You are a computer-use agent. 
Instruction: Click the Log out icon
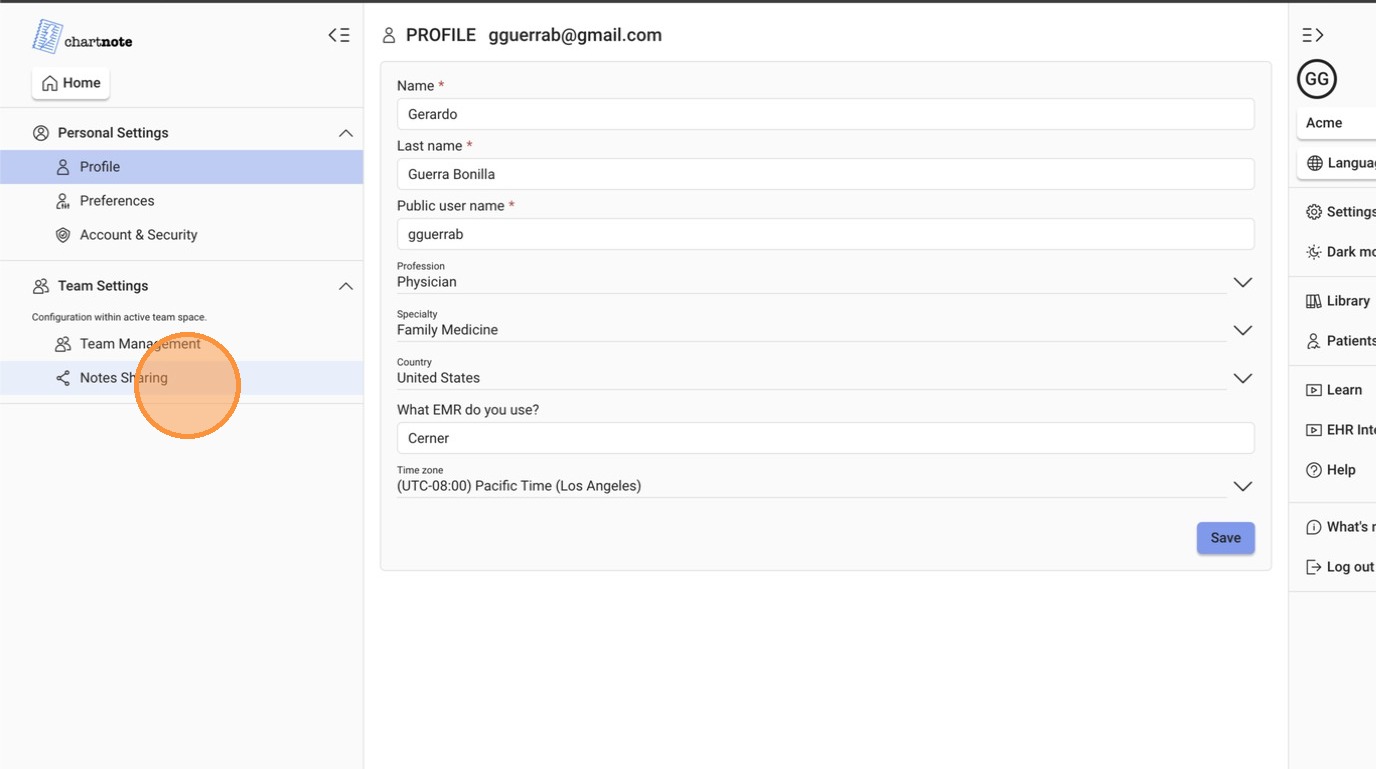[1314, 567]
